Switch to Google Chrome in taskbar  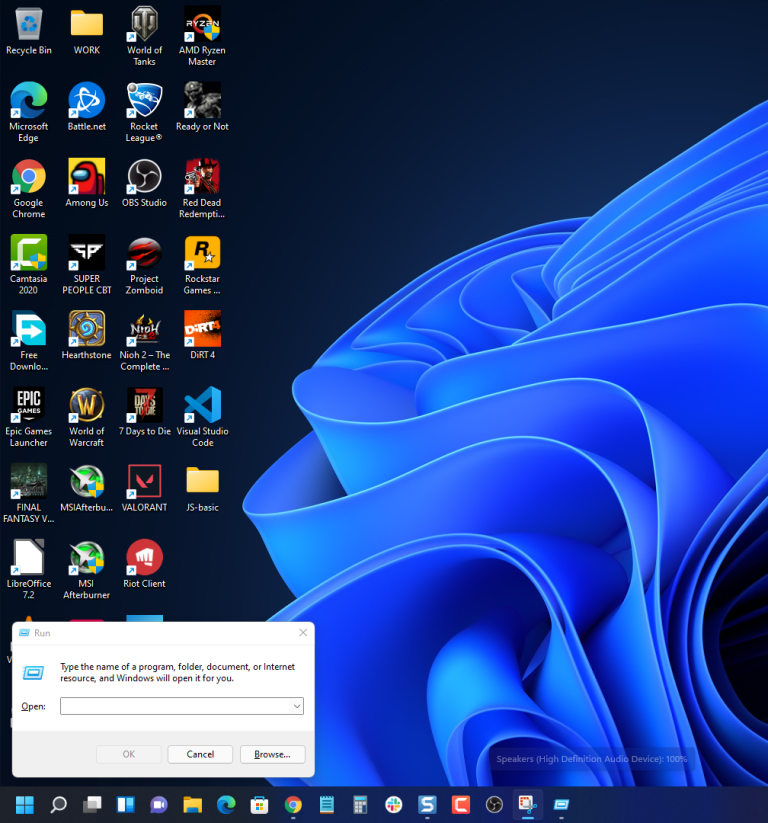point(293,805)
